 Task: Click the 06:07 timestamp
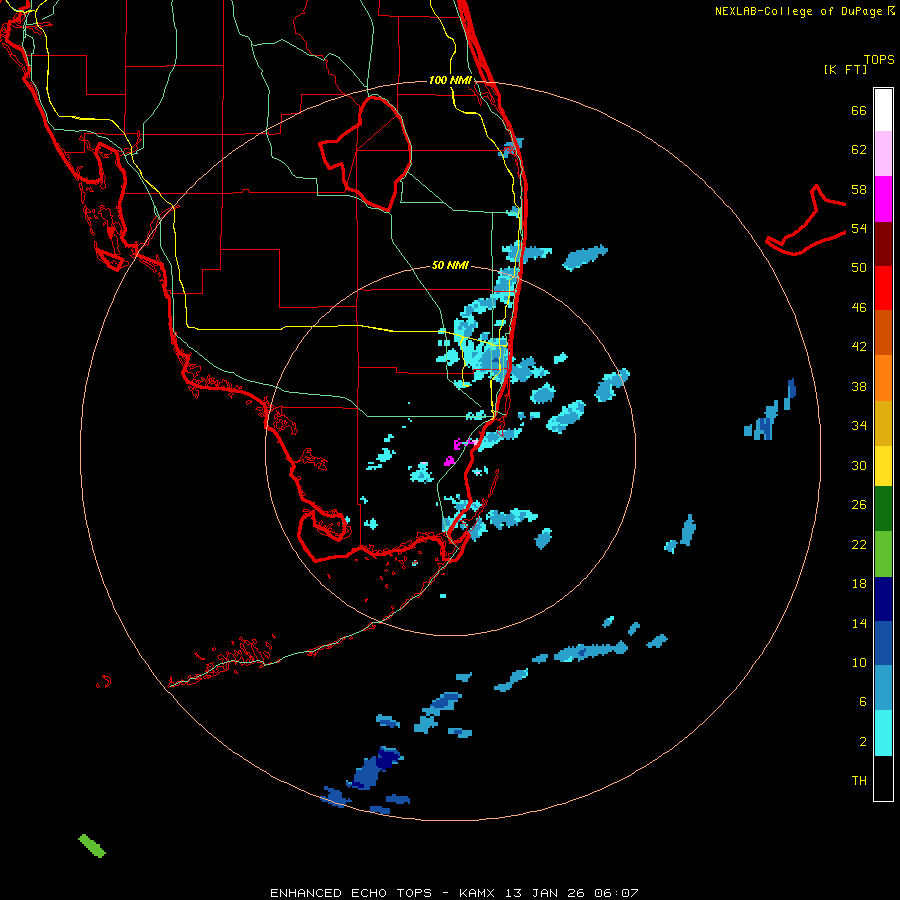[x=615, y=893]
